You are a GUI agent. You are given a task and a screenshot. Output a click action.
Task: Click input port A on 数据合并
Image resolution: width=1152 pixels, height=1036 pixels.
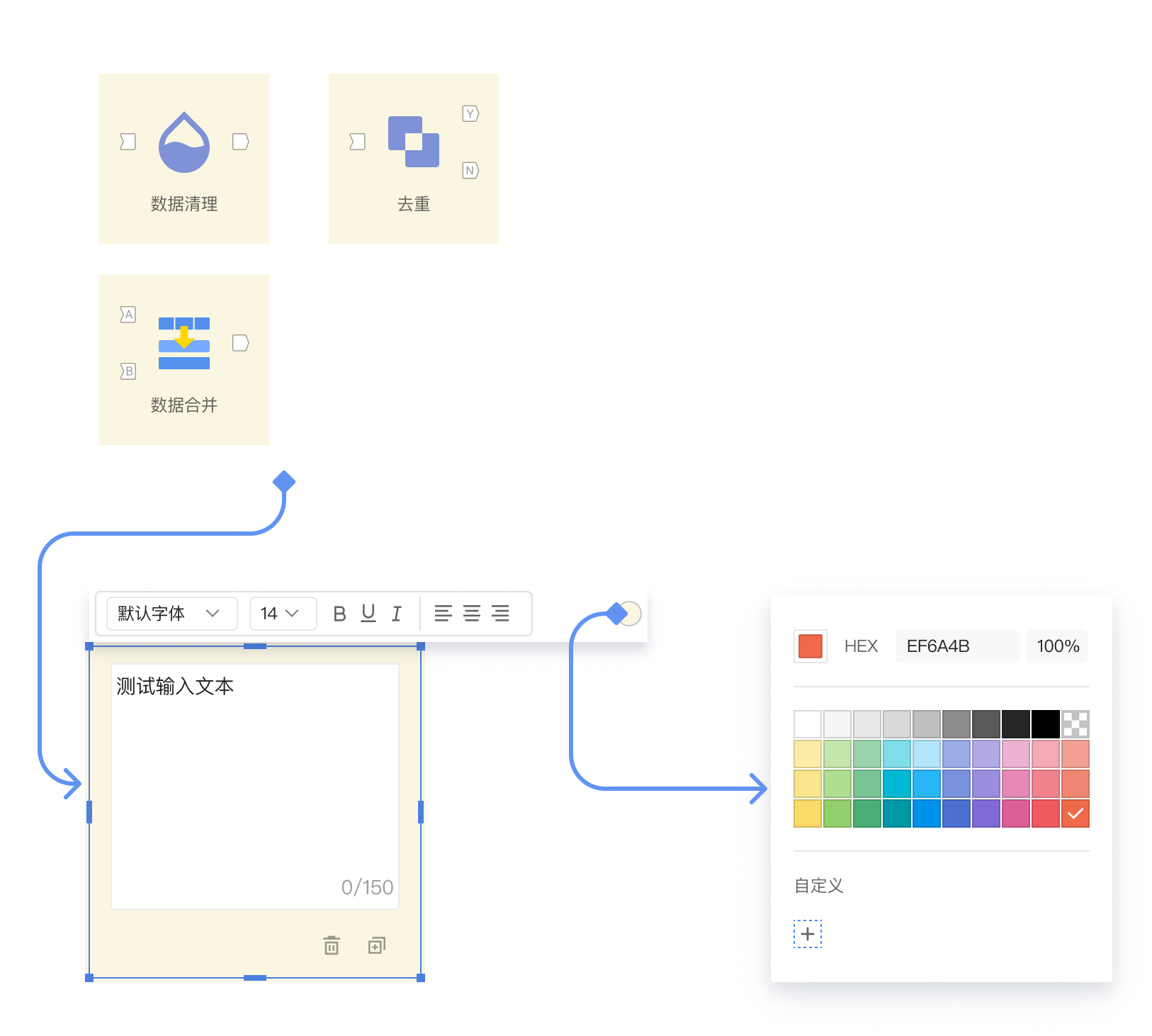tap(128, 315)
